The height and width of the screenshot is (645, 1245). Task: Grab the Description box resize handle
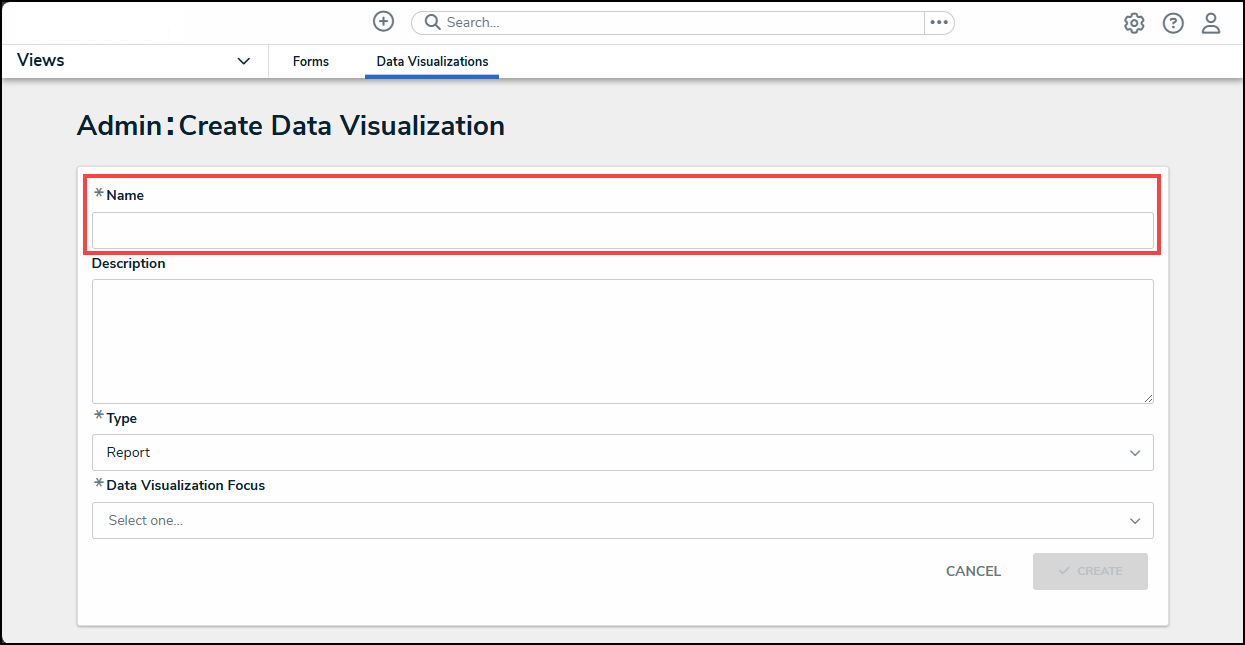[1147, 397]
